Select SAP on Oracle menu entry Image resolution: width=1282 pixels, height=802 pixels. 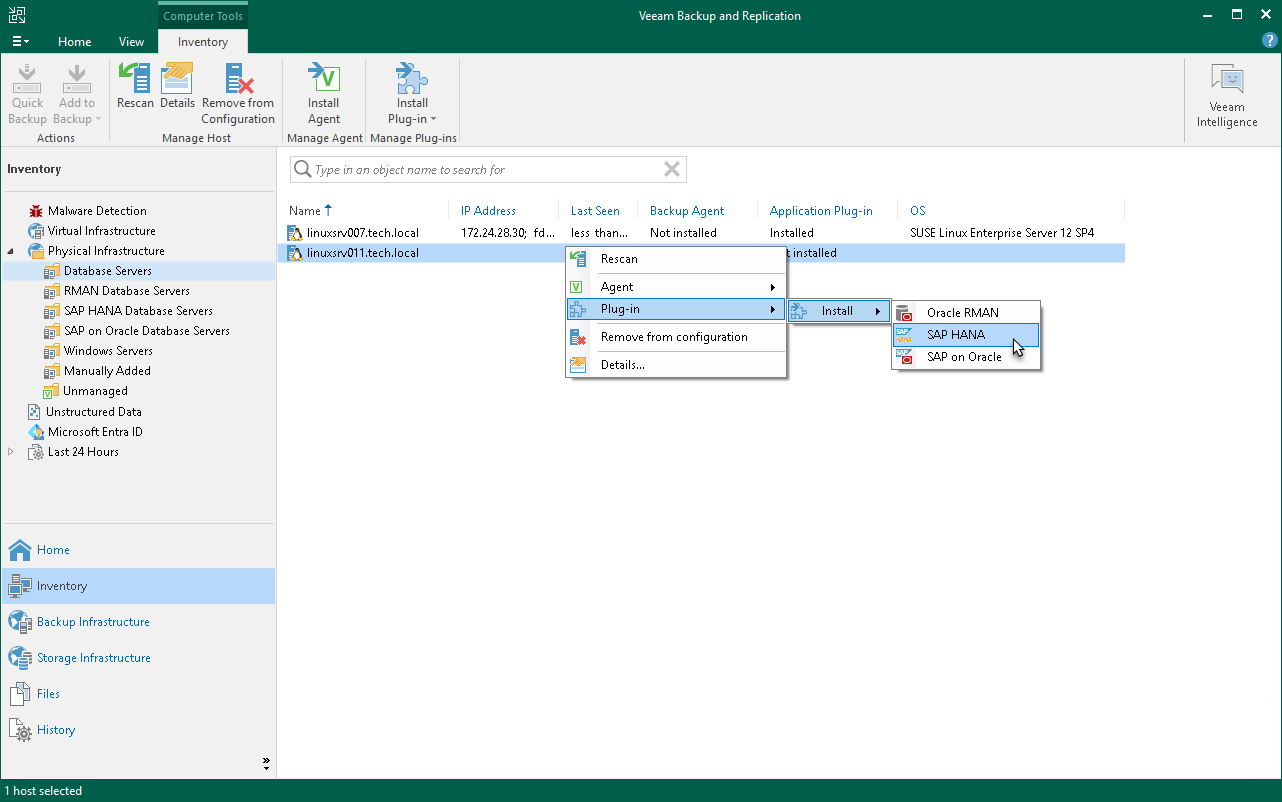966,357
